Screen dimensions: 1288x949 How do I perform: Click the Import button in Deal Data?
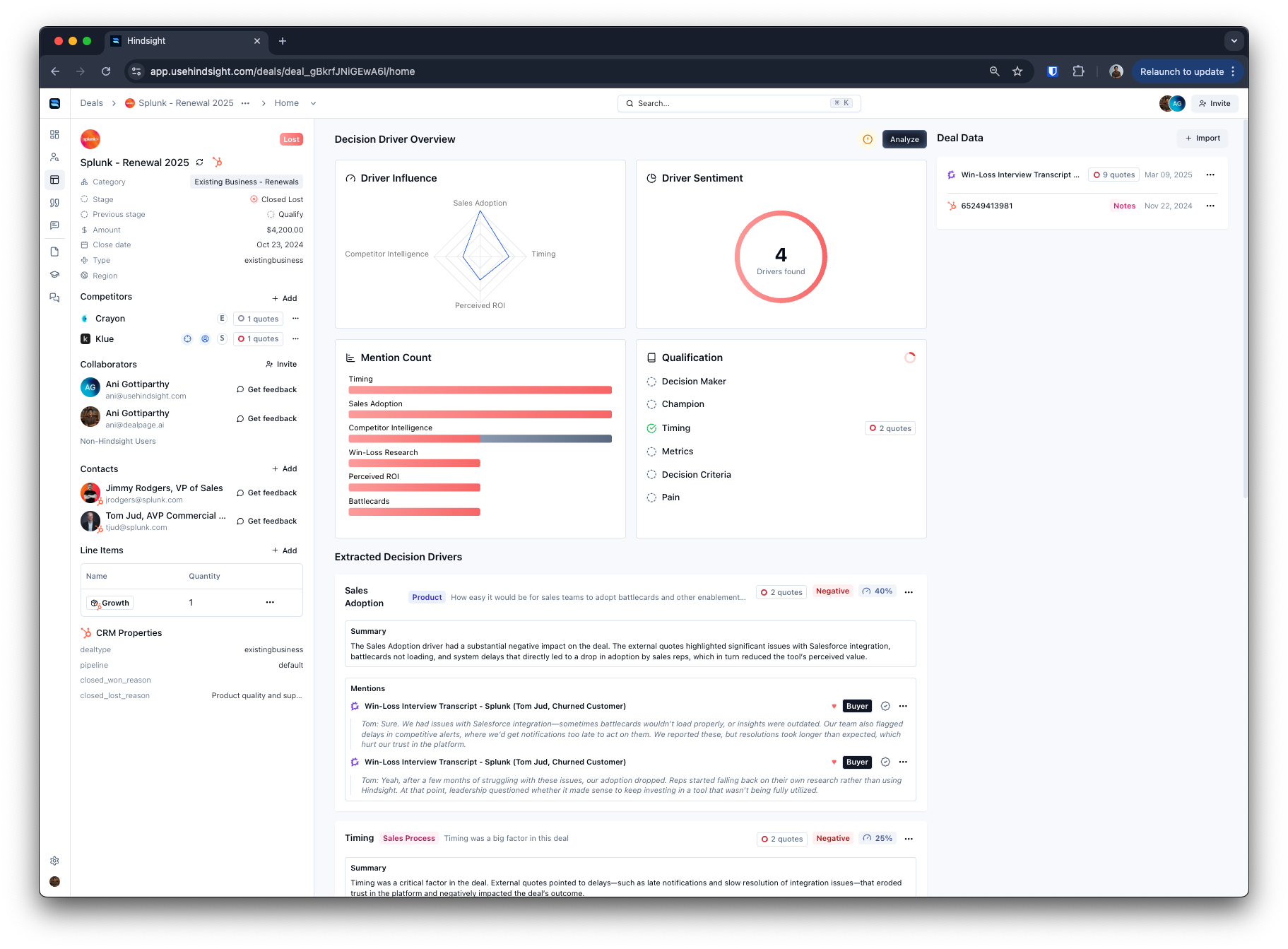click(1203, 138)
